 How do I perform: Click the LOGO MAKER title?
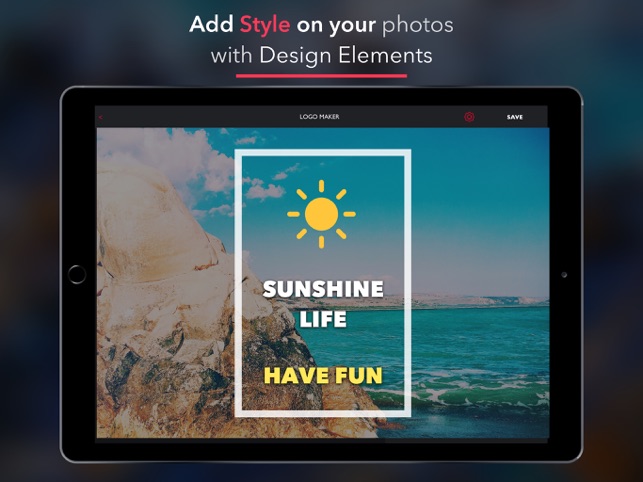tap(319, 117)
